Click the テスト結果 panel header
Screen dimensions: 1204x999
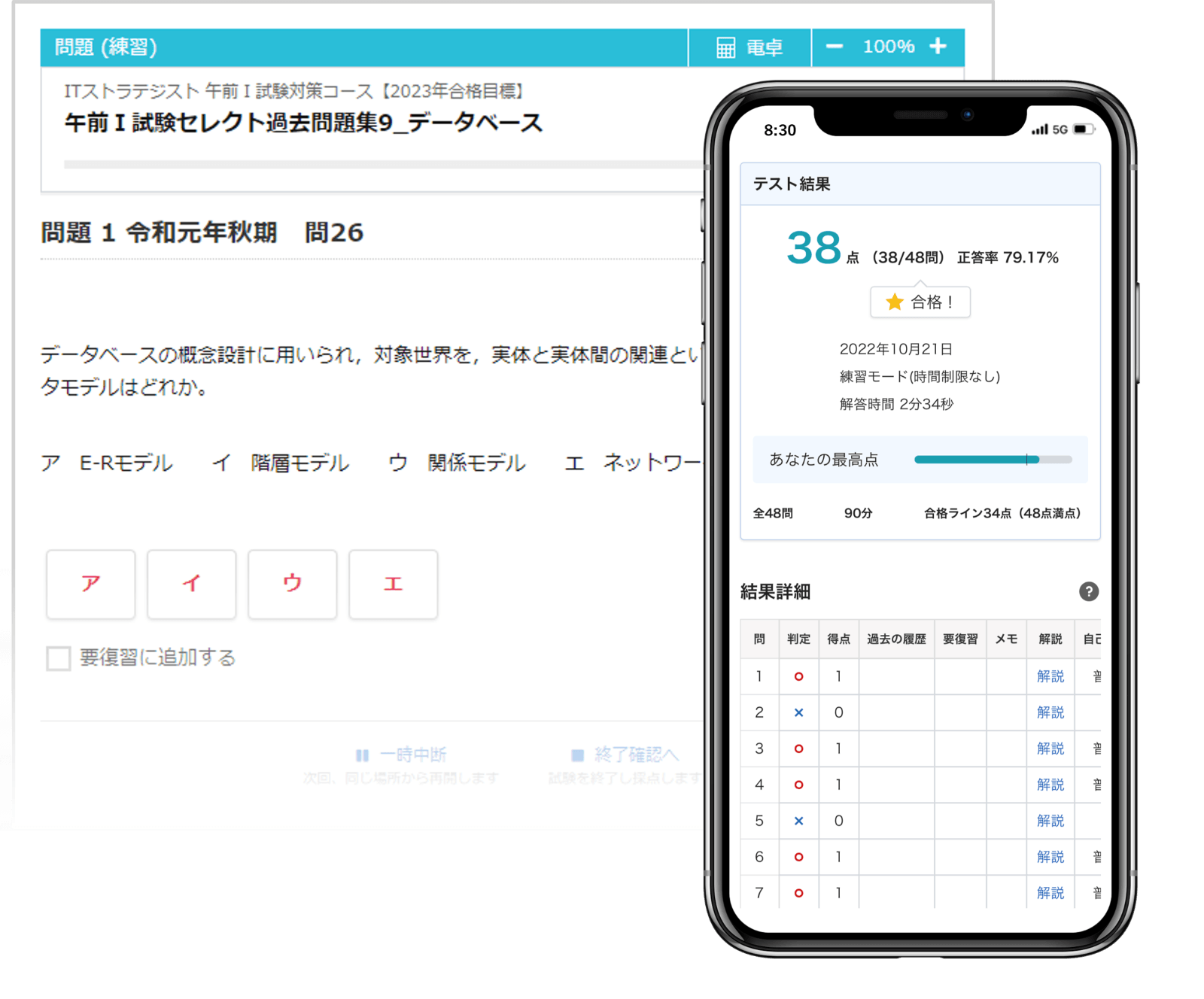click(791, 184)
